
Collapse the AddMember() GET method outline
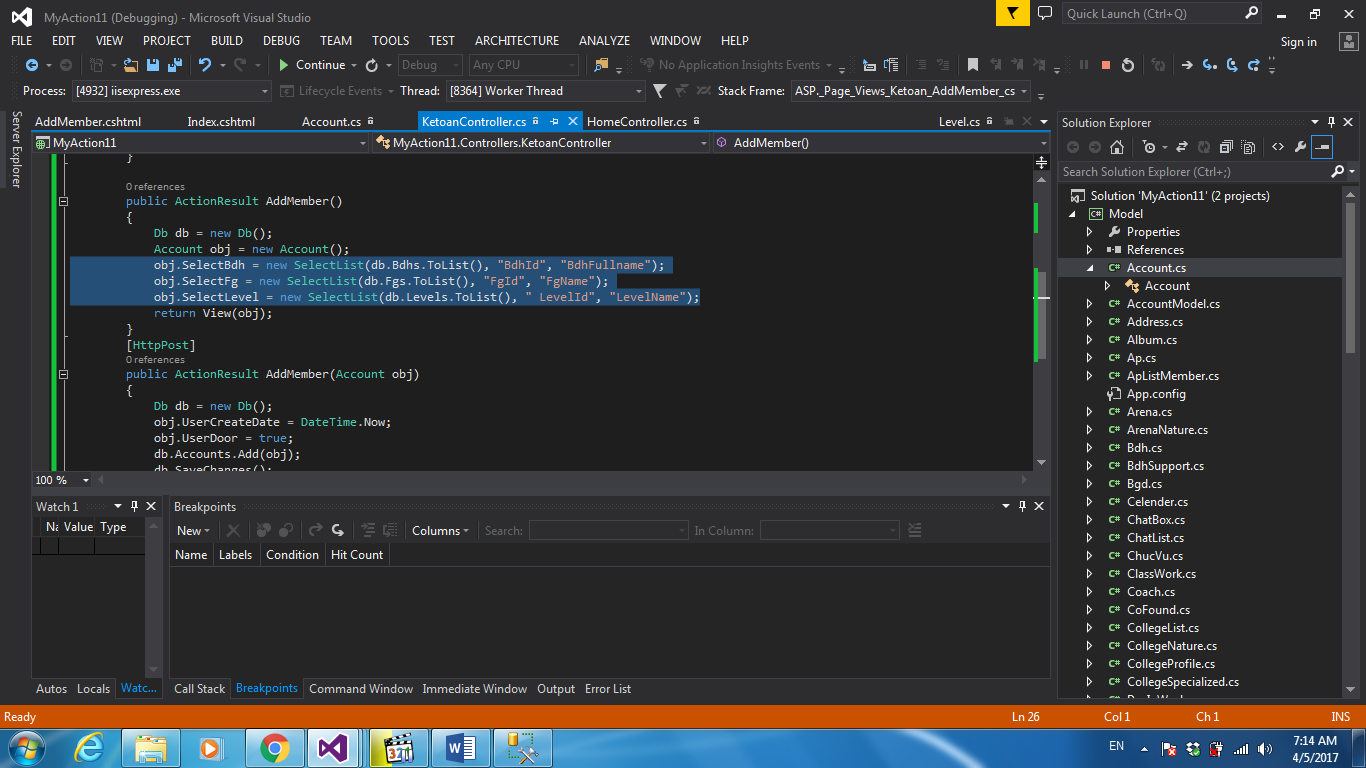[64, 201]
